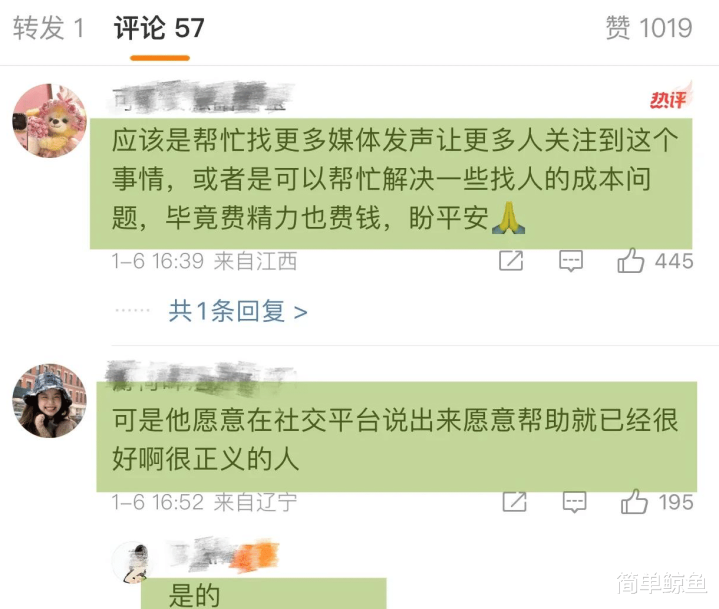Tap the blurred username of second commenter
The width and height of the screenshot is (719, 609).
click(199, 378)
